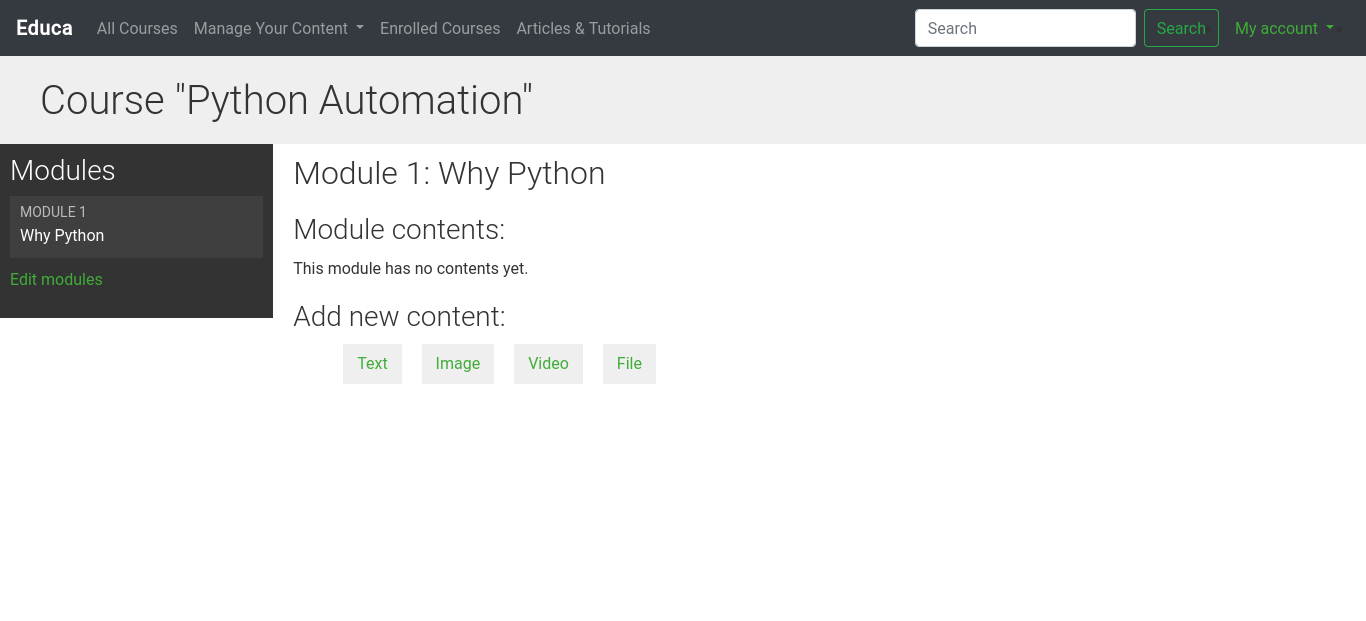This screenshot has width=1366, height=621.
Task: Click the Module contents heading
Action: 399,229
